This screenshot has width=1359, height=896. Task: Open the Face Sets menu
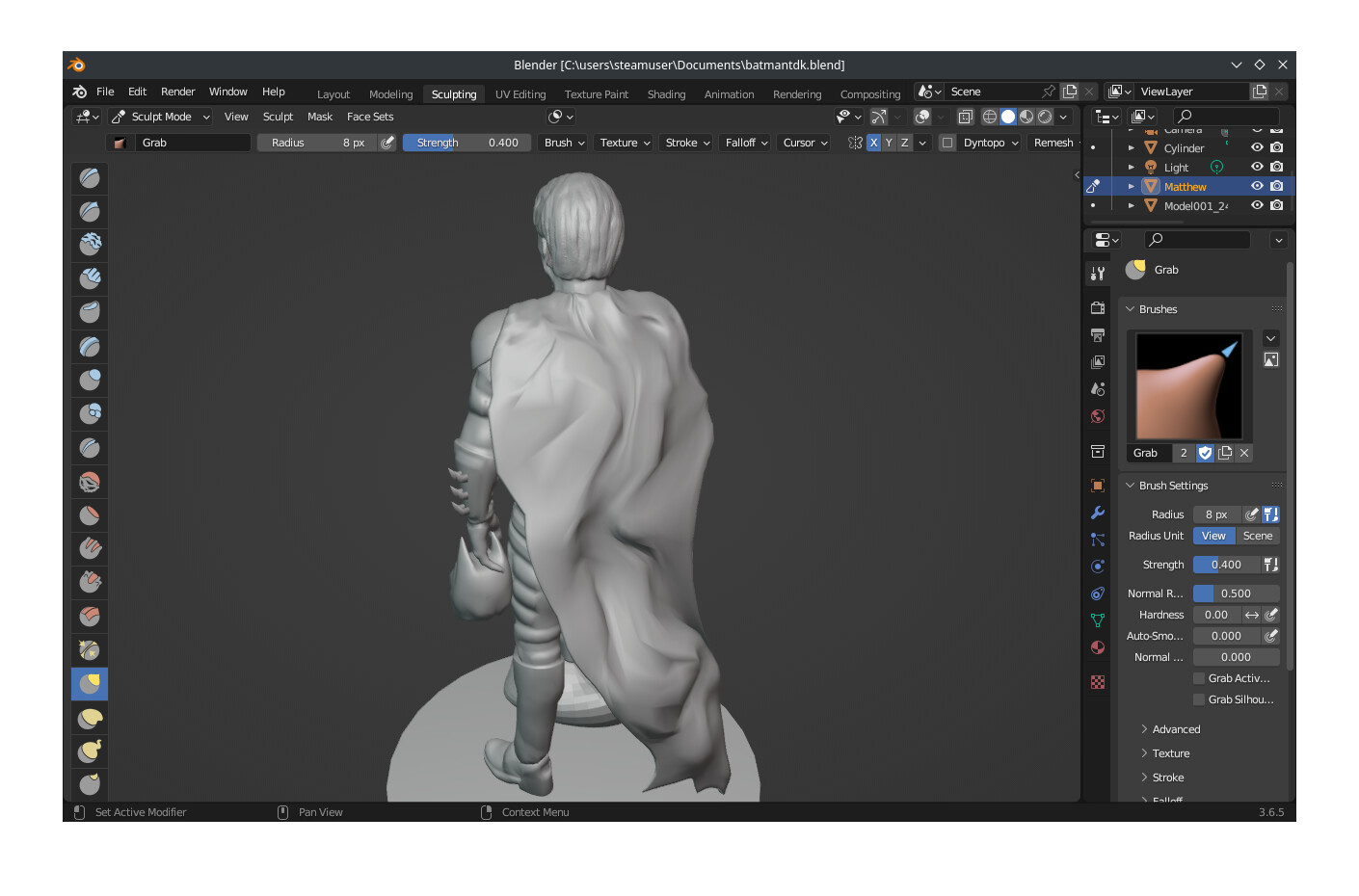coord(370,117)
